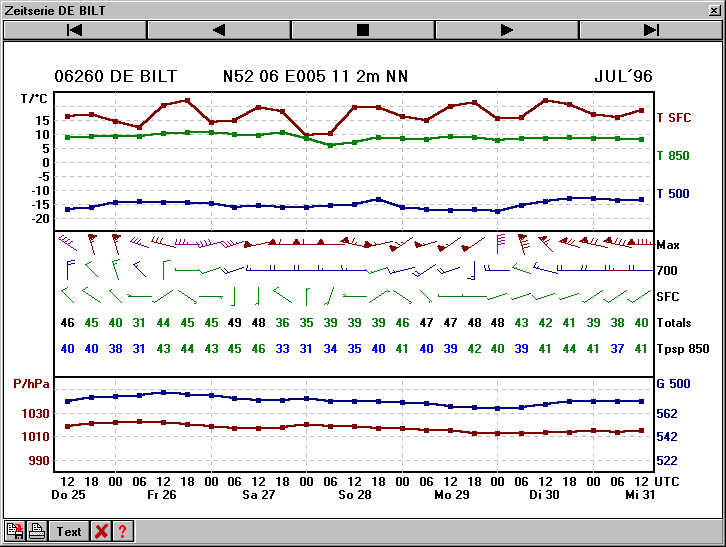The height and width of the screenshot is (547, 726).
Task: Click the Totals row label
Action: click(x=673, y=323)
